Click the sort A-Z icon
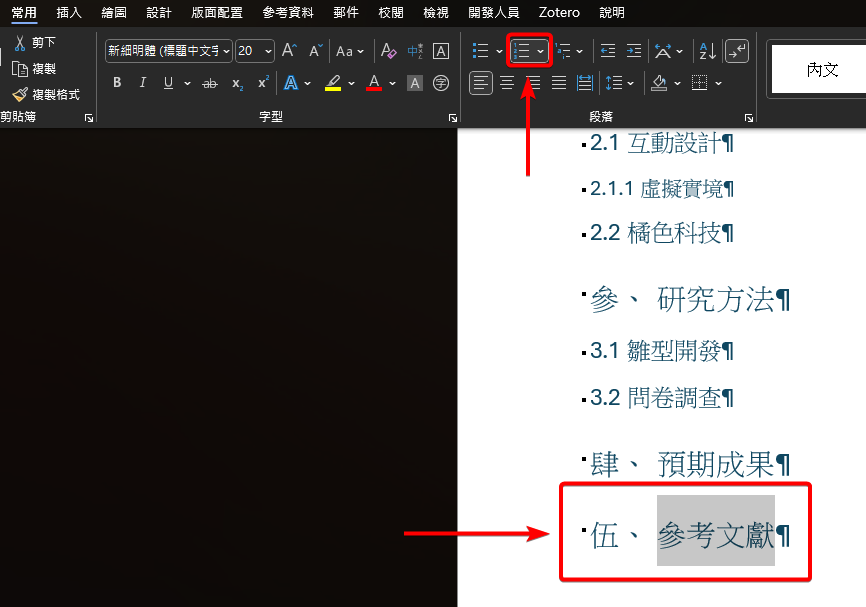This screenshot has height=607, width=866. click(706, 51)
